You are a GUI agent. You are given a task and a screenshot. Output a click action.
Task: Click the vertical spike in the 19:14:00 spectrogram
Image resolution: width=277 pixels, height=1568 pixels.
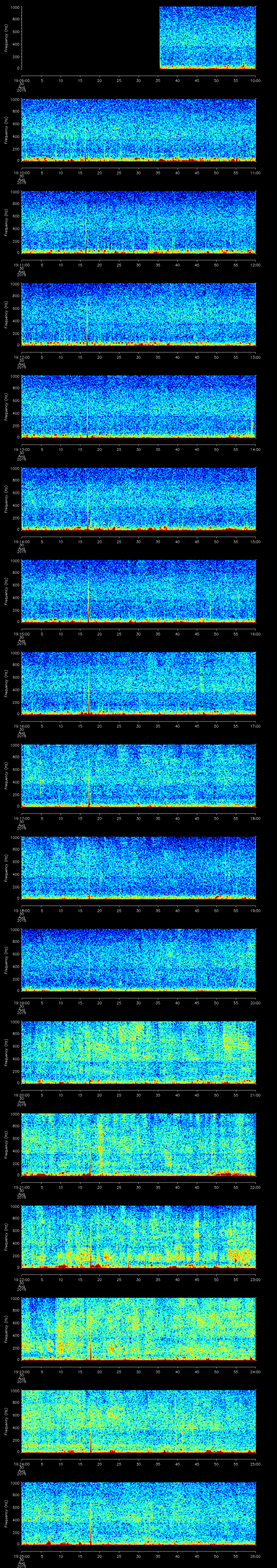(88, 505)
